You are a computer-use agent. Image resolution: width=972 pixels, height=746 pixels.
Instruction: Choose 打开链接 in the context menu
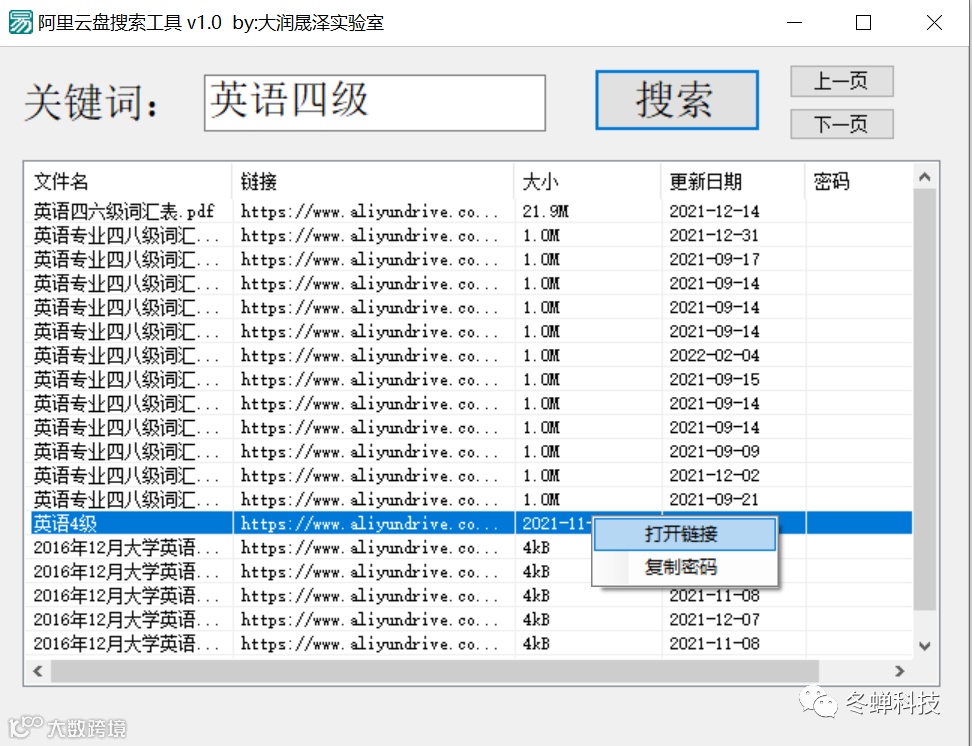684,534
